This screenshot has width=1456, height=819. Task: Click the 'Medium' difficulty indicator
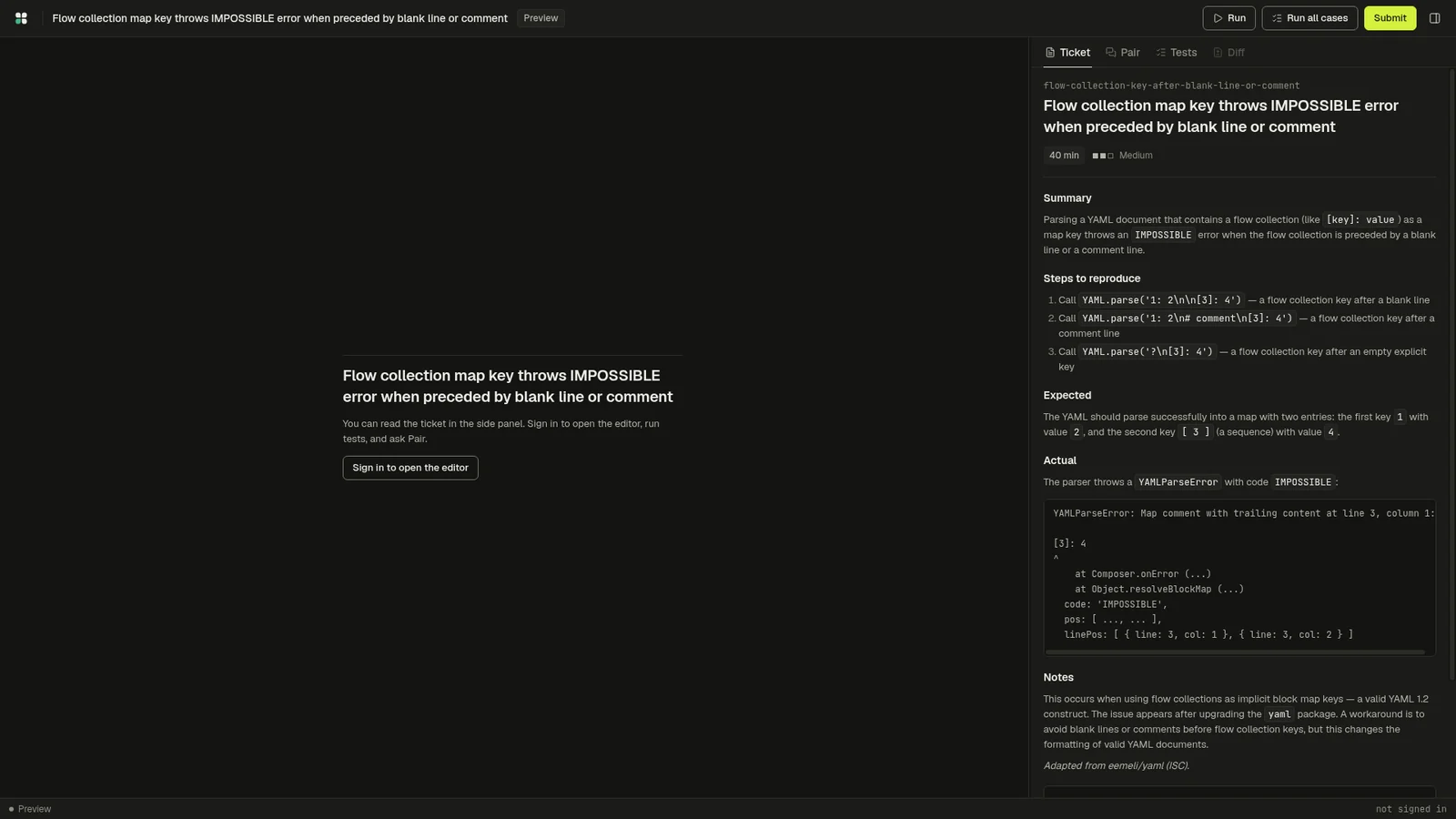pyautogui.click(x=1122, y=156)
